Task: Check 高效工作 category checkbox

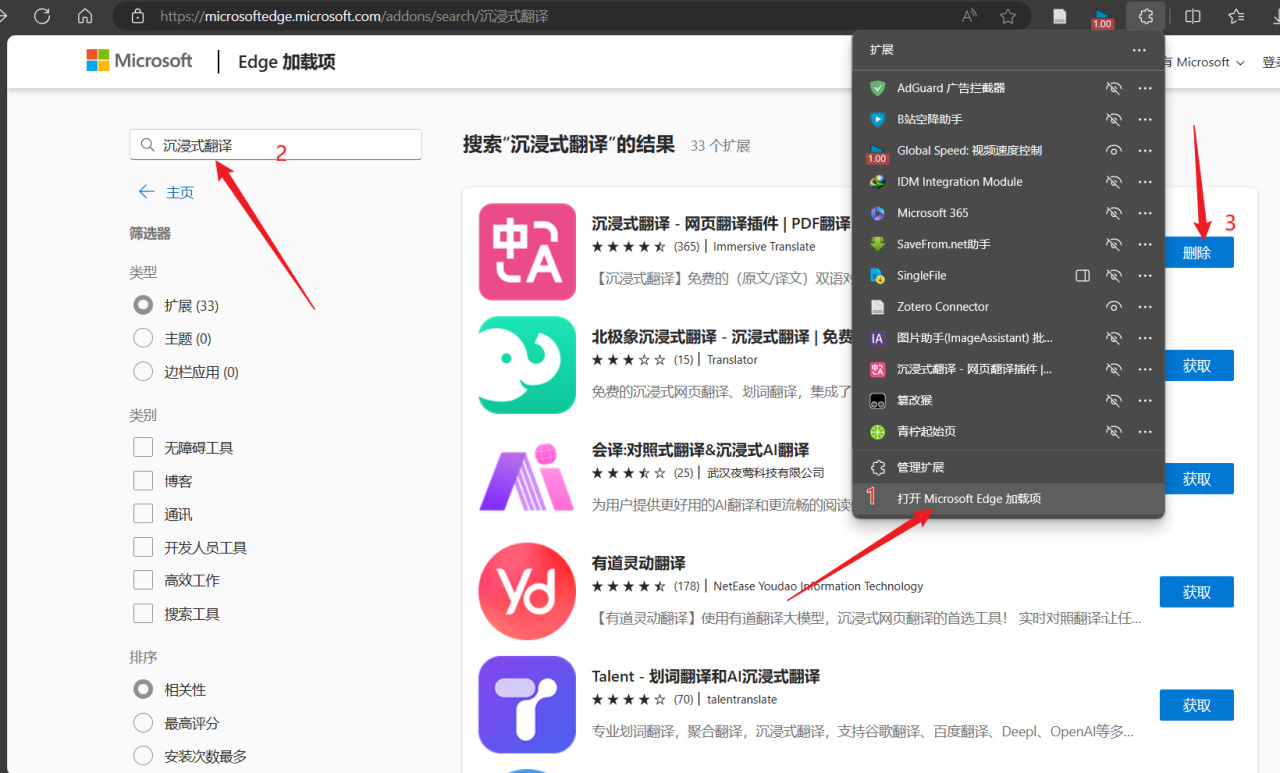Action: point(143,580)
